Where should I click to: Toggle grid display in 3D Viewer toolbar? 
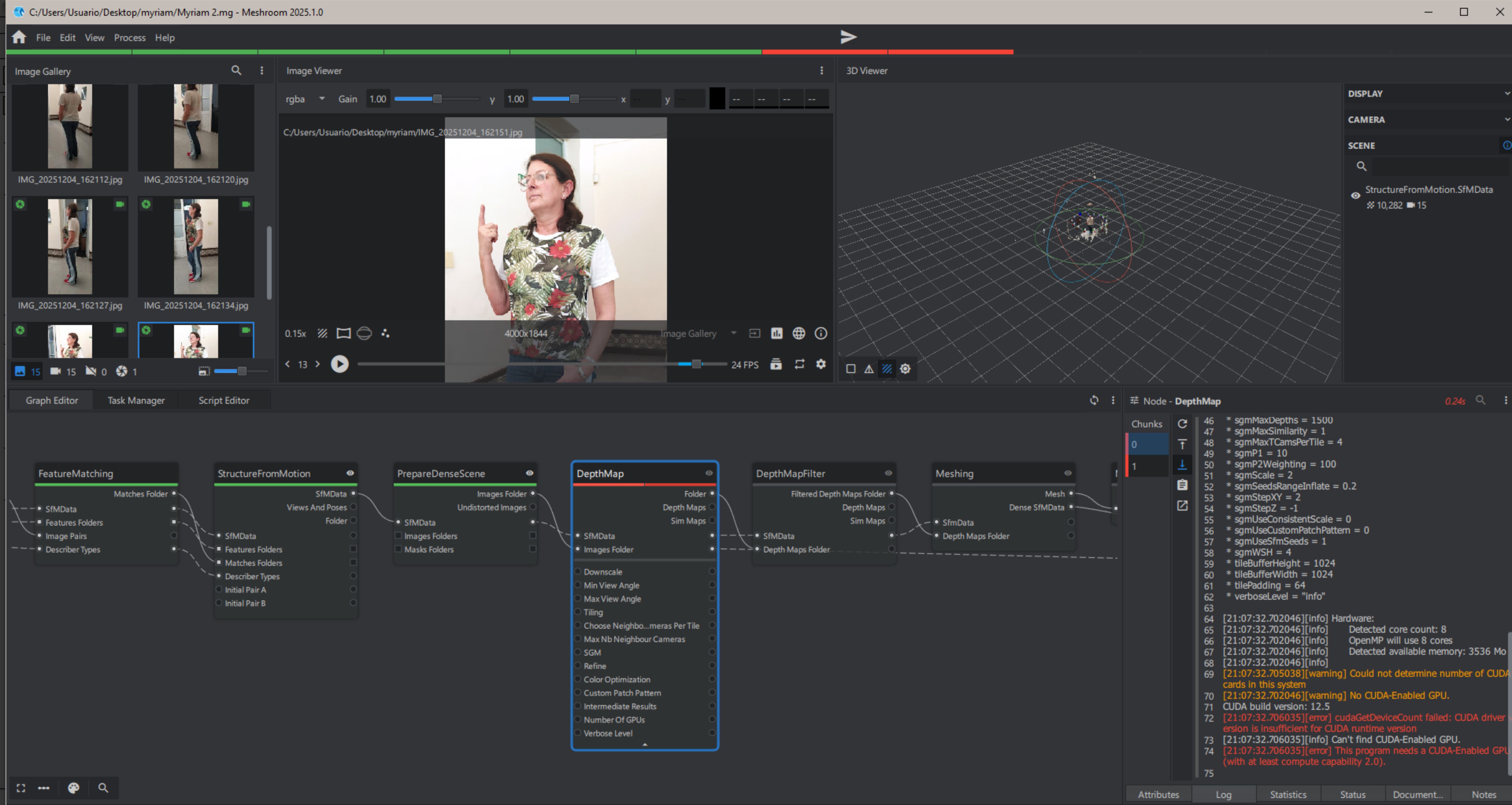pos(887,368)
